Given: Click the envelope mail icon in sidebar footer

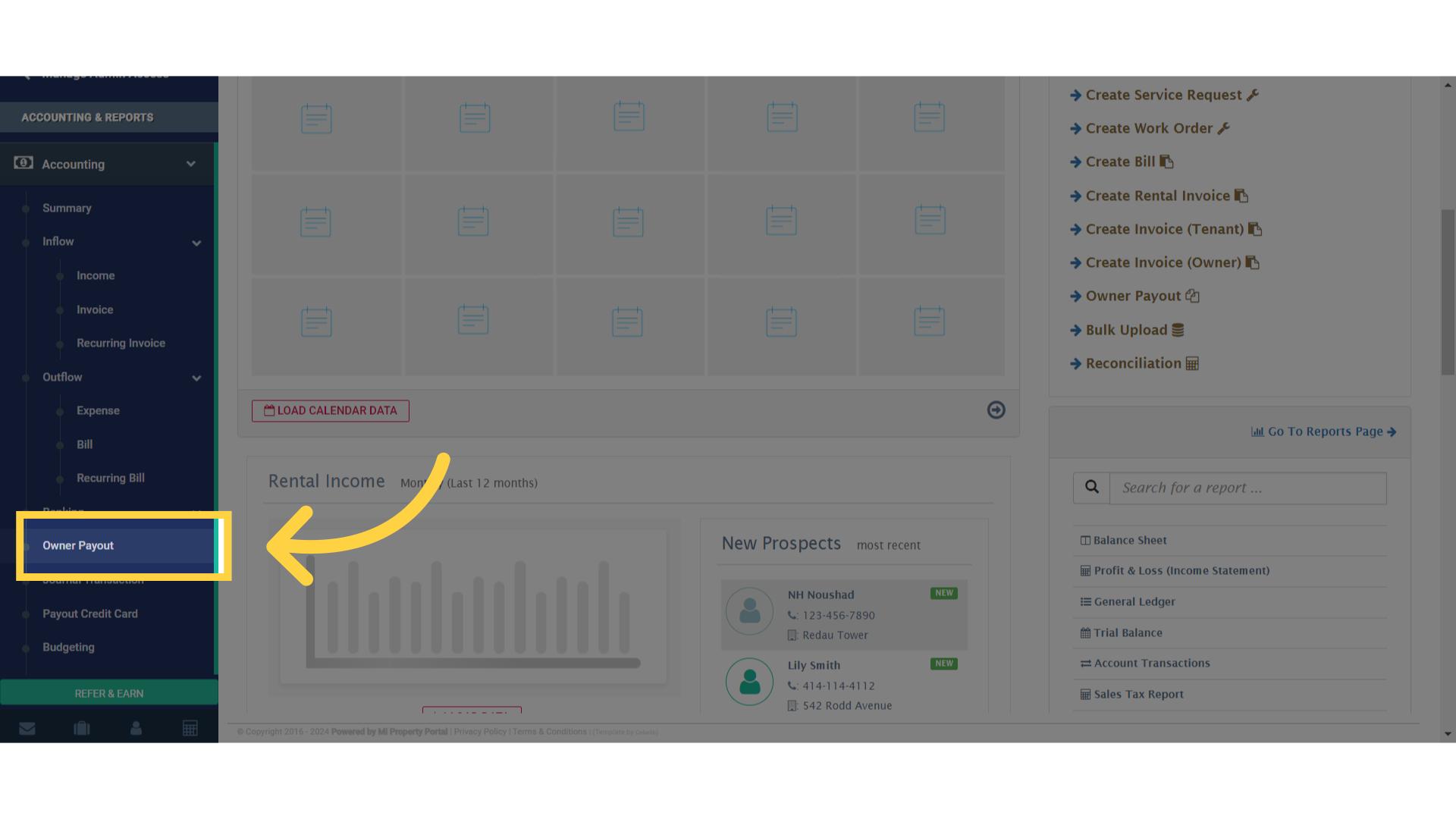Looking at the screenshot, I should [27, 729].
